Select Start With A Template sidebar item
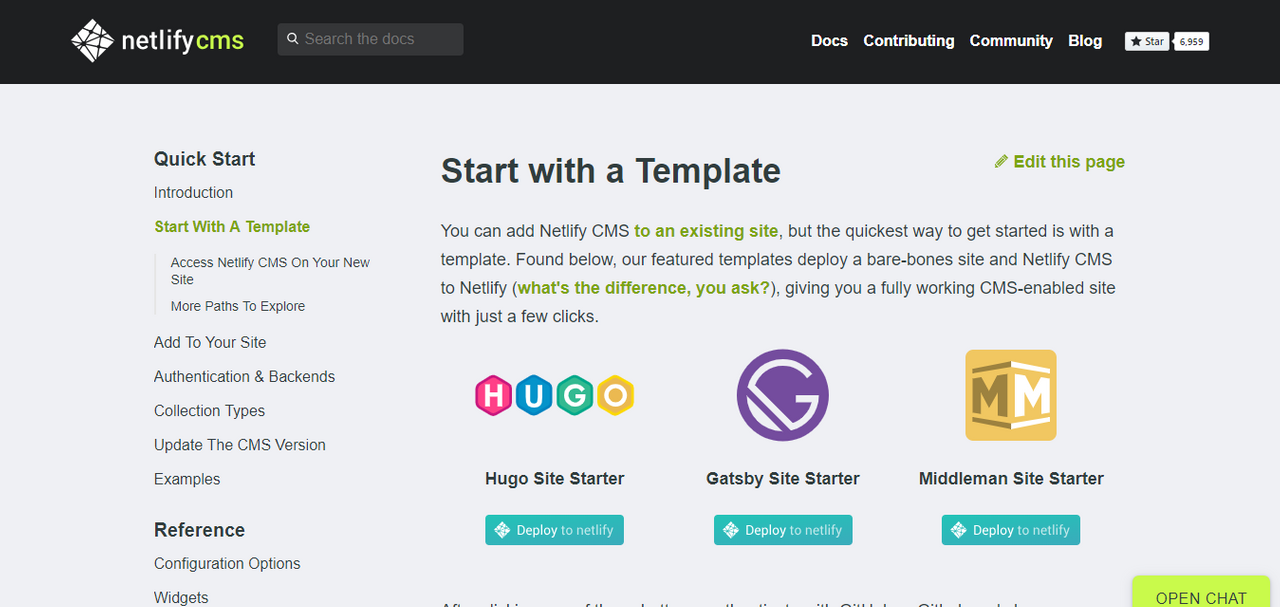This screenshot has height=607, width=1280. 232,227
